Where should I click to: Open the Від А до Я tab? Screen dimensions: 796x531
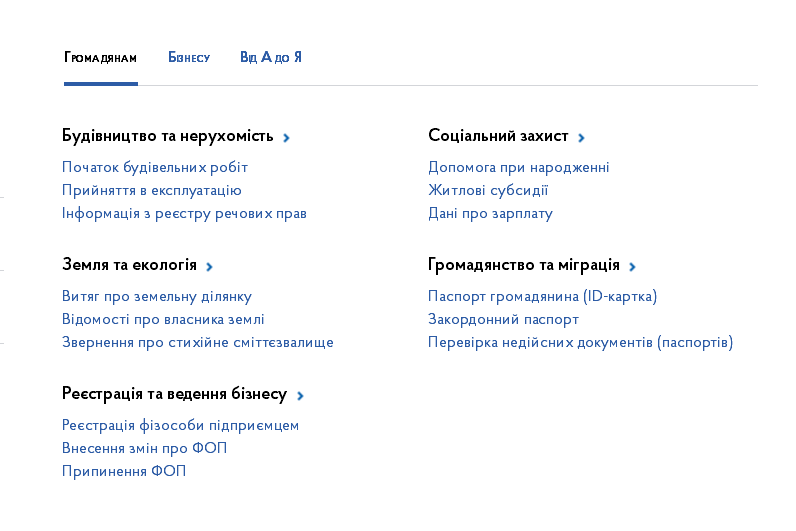[x=271, y=57]
